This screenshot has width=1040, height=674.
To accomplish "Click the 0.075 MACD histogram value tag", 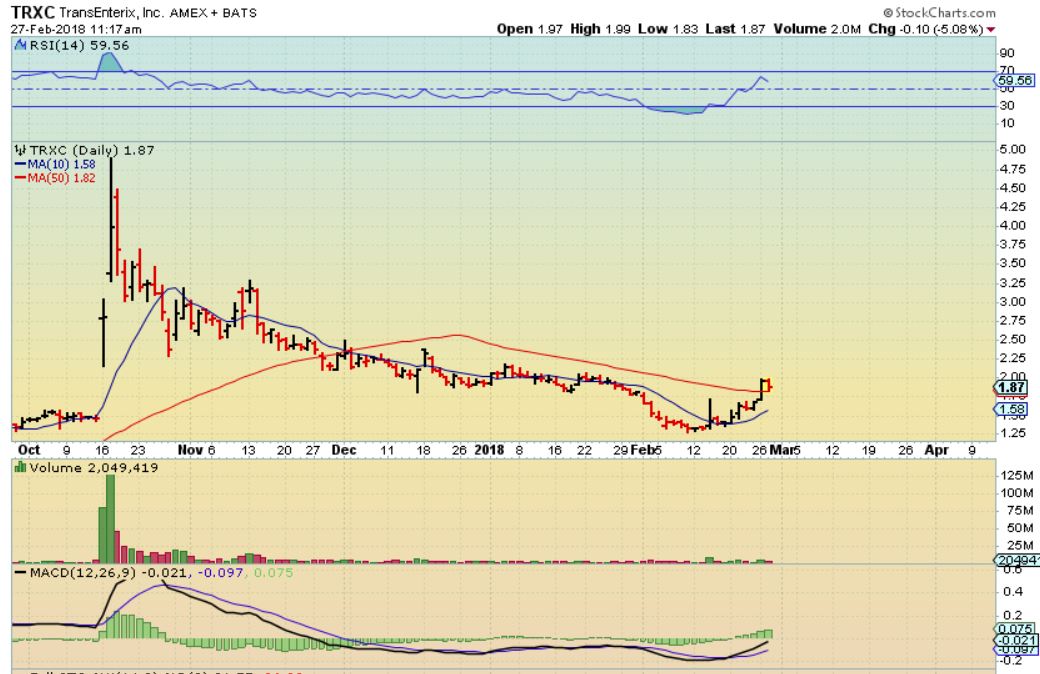I will pos(1015,629).
